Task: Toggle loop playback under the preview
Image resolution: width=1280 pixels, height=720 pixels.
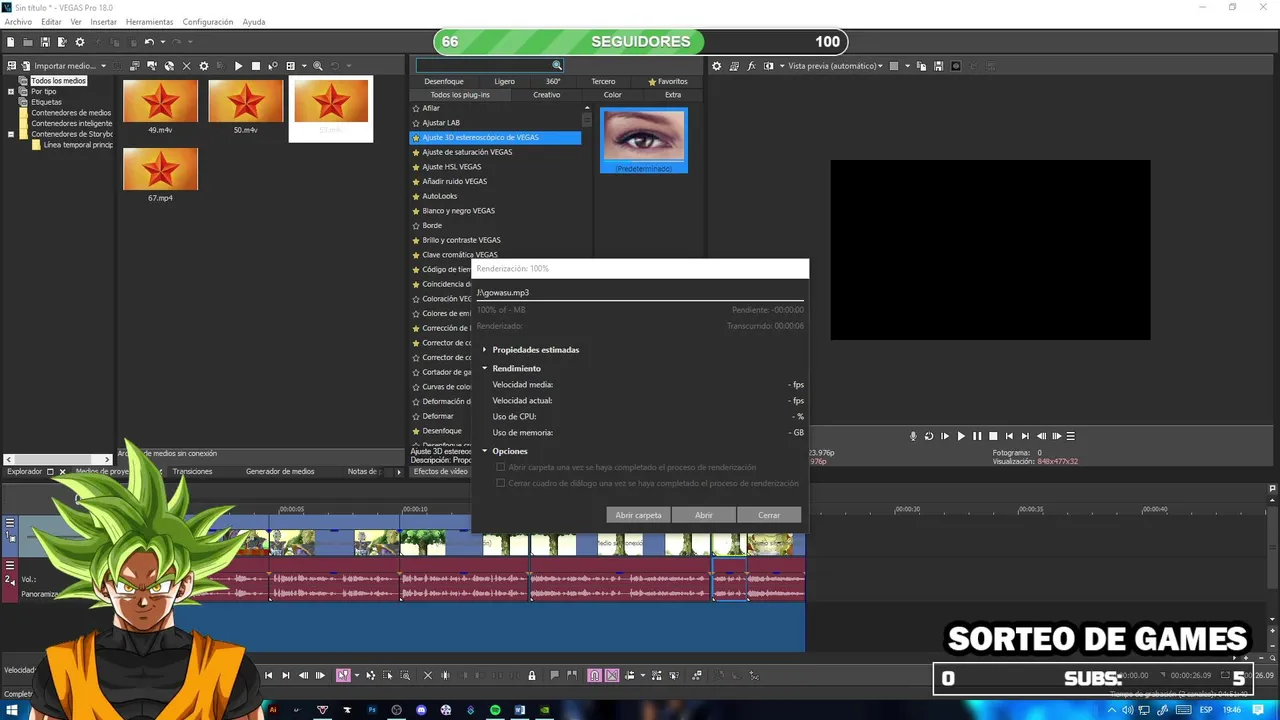Action: (929, 436)
